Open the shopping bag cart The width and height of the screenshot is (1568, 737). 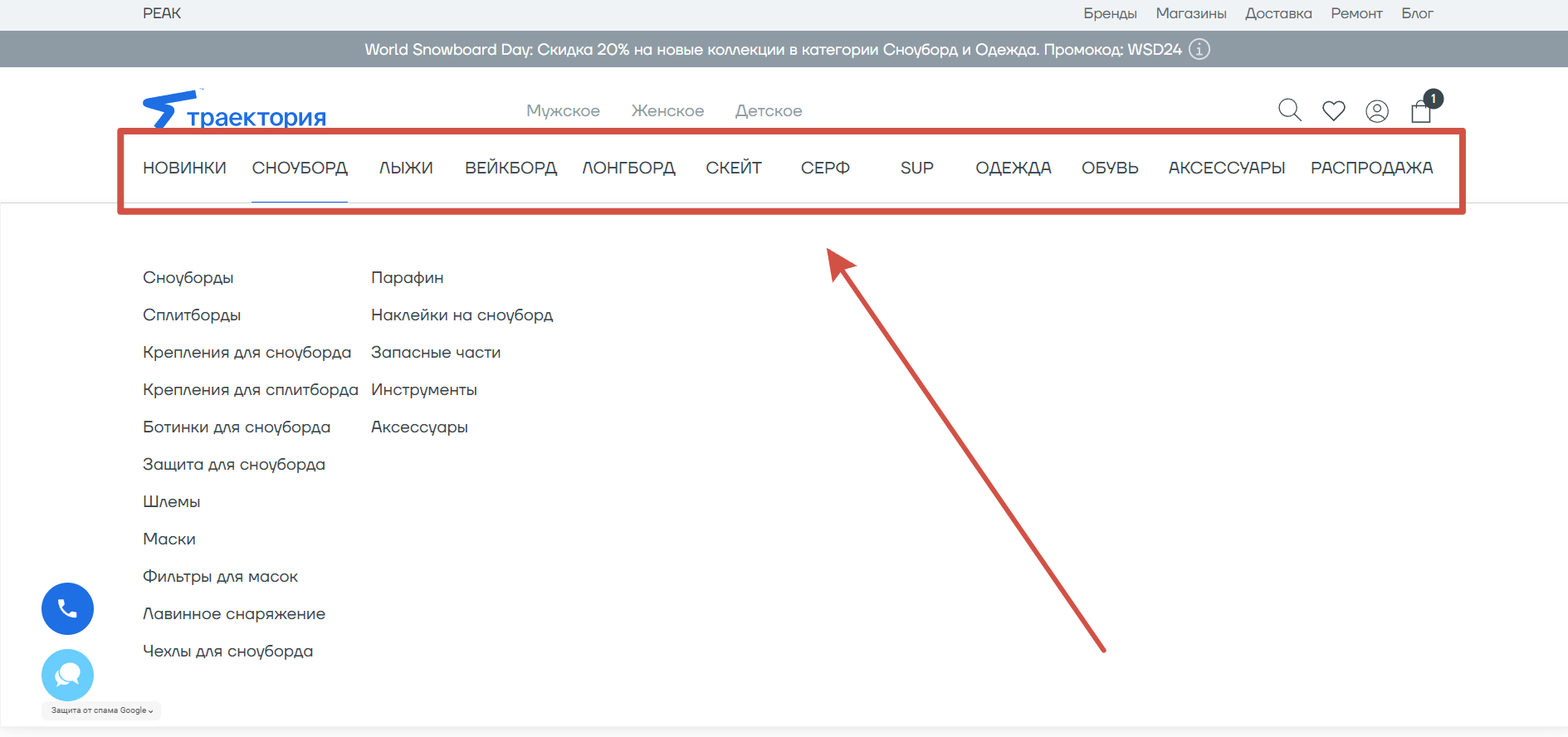(1422, 110)
